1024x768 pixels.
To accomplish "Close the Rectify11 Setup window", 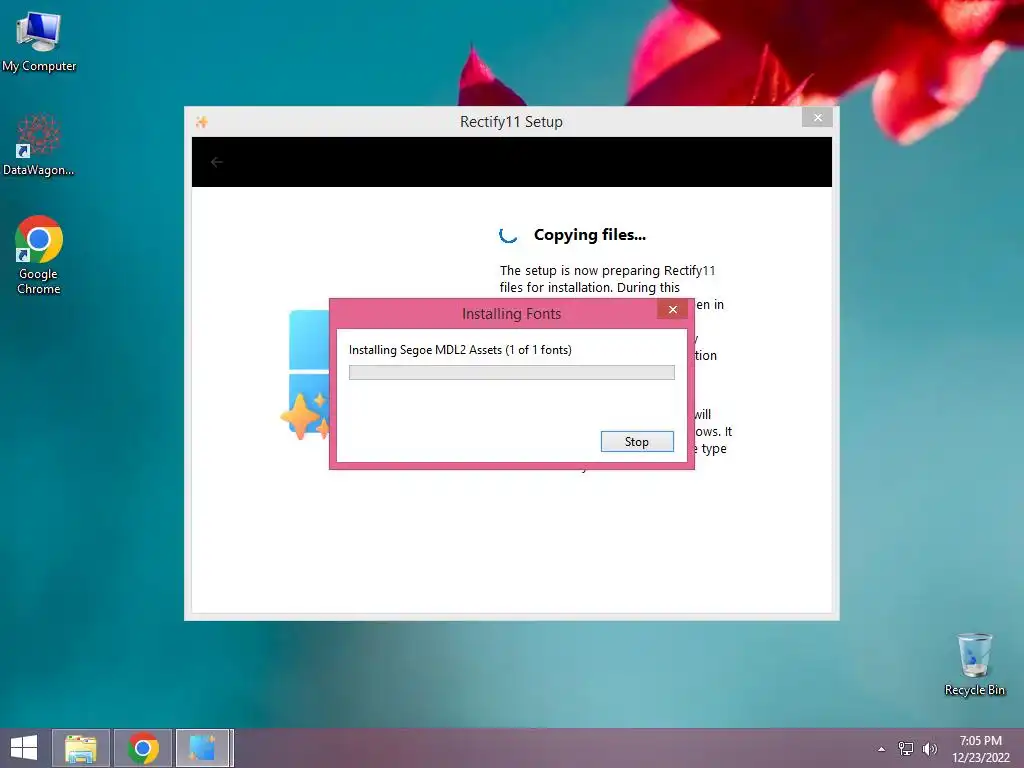I will click(x=817, y=118).
